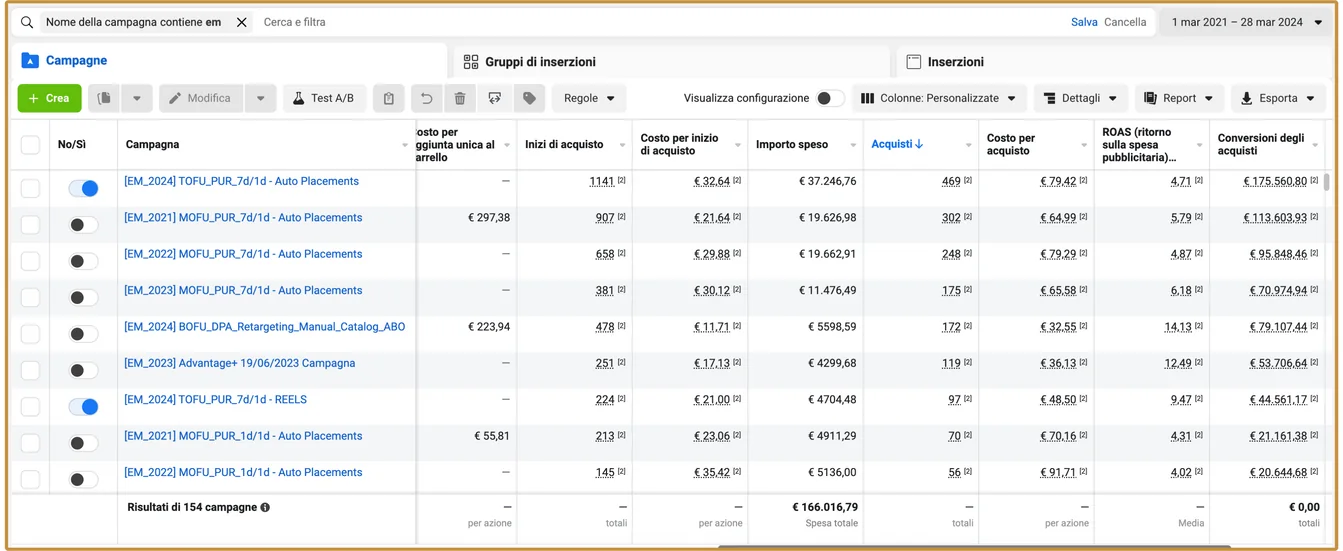Click the Campagne tab folder icon
Screen dimensions: 1343x551
pyautogui.click(x=30, y=61)
